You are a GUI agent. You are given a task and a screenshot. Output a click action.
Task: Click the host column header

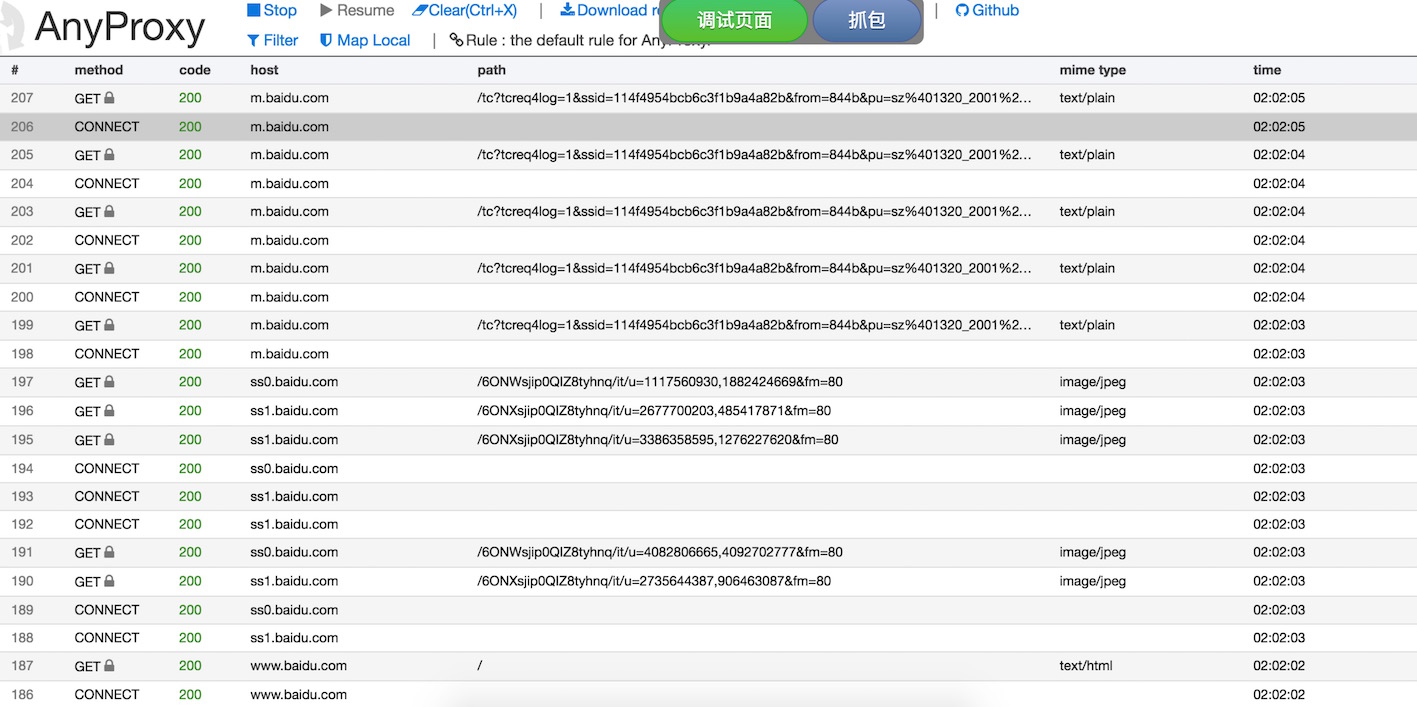264,70
